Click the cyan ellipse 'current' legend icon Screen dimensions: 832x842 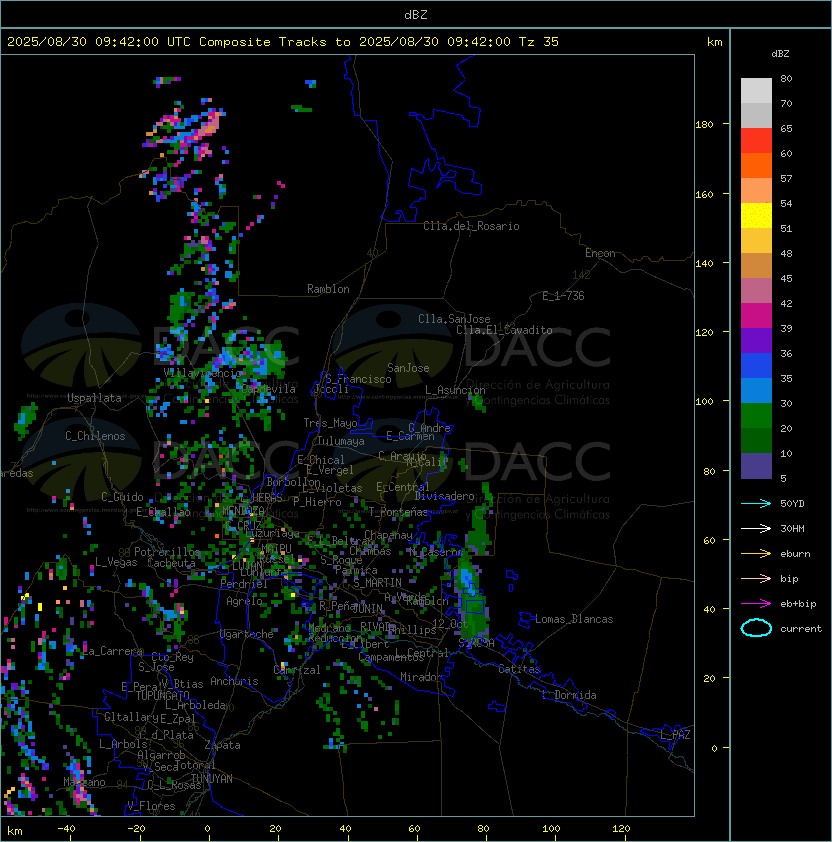click(757, 628)
